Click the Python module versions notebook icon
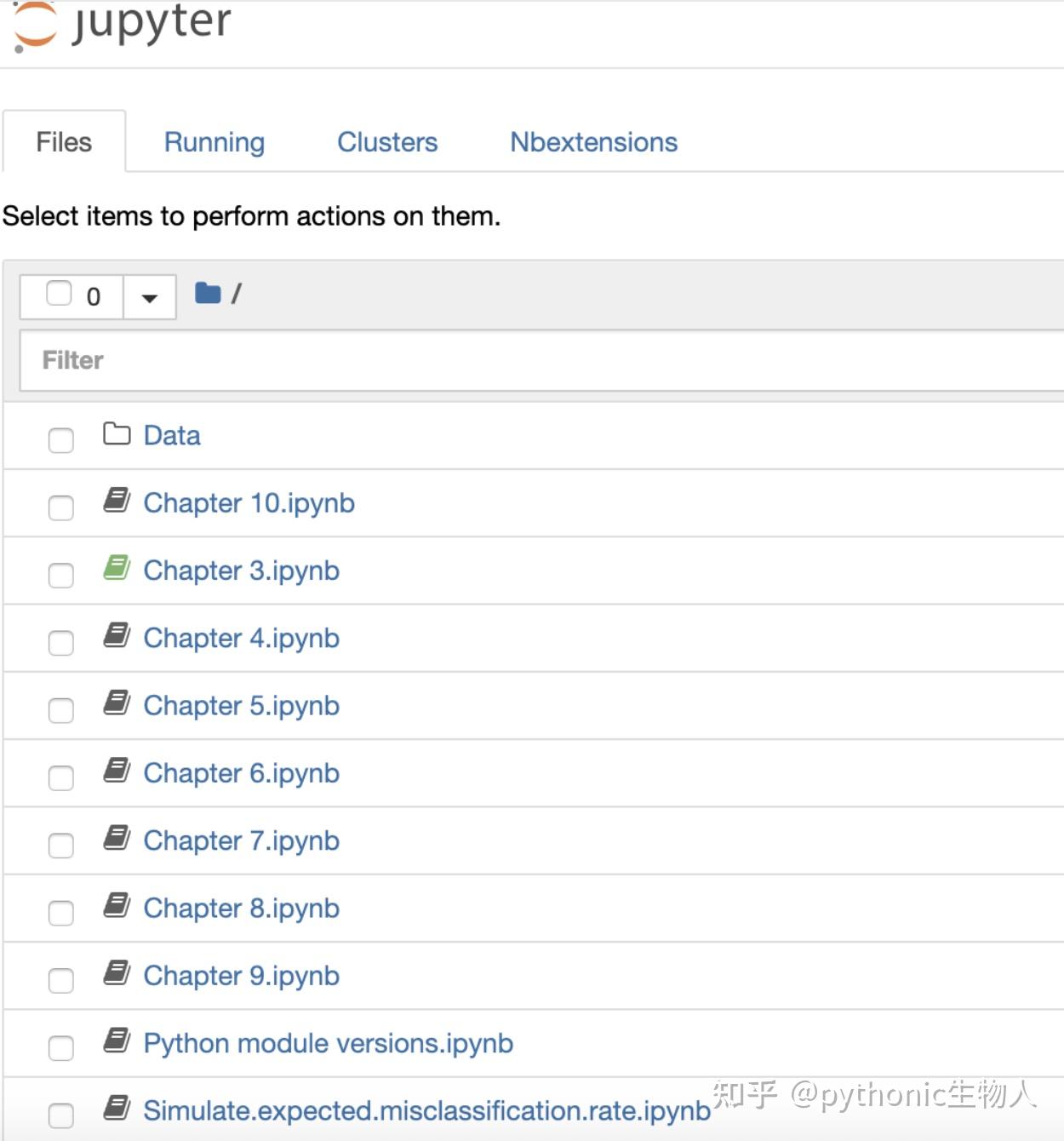This screenshot has height=1141, width=1064. pos(117,1041)
